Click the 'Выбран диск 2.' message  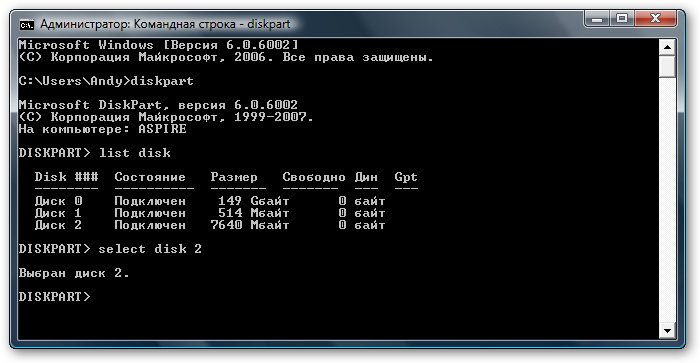pos(74,273)
